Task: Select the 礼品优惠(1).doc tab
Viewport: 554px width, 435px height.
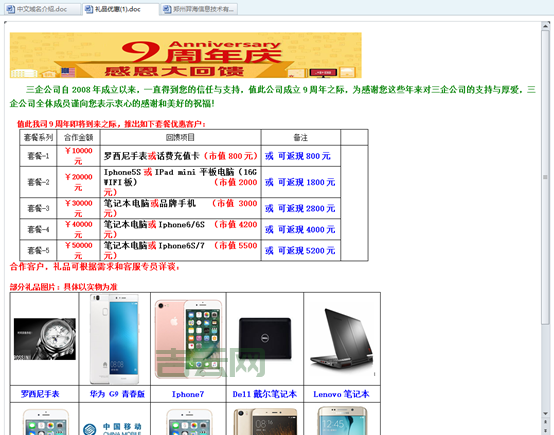Action: pyautogui.click(x=120, y=9)
